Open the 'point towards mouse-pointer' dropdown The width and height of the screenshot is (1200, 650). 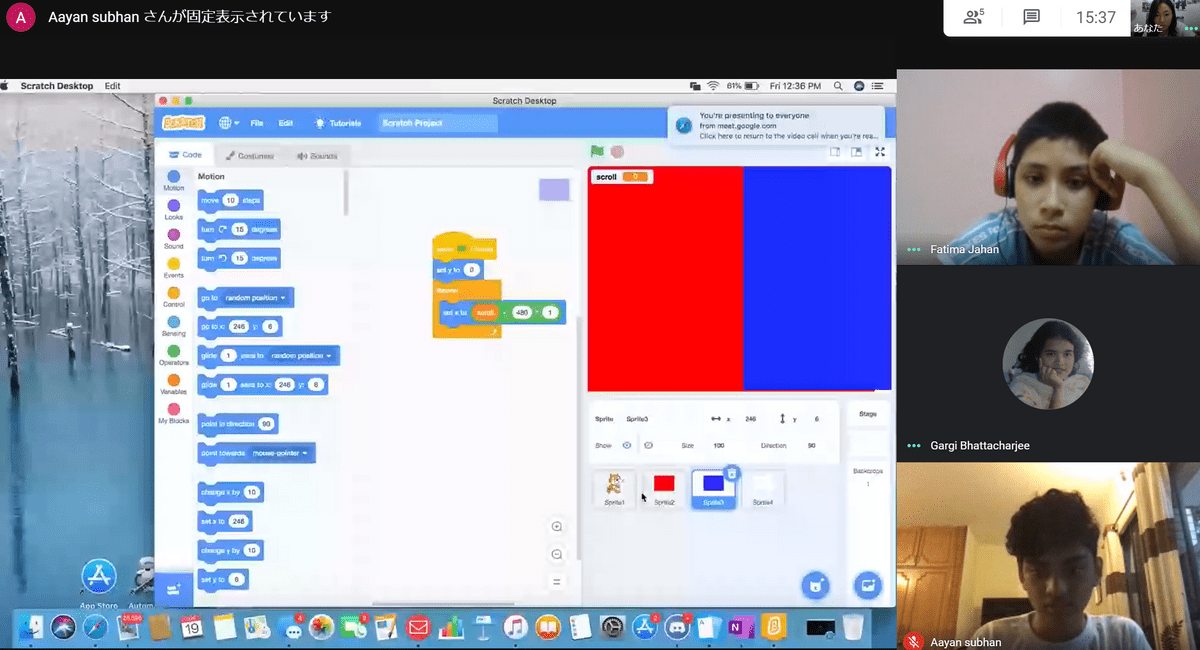(x=281, y=453)
